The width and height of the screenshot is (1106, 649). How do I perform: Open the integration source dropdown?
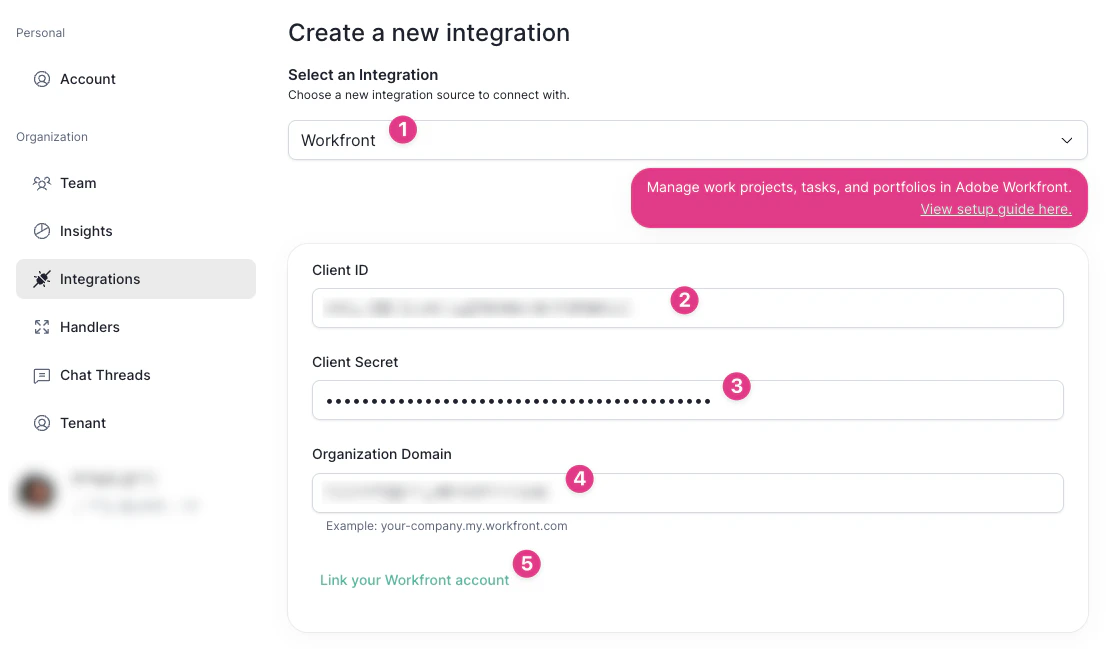(687, 140)
